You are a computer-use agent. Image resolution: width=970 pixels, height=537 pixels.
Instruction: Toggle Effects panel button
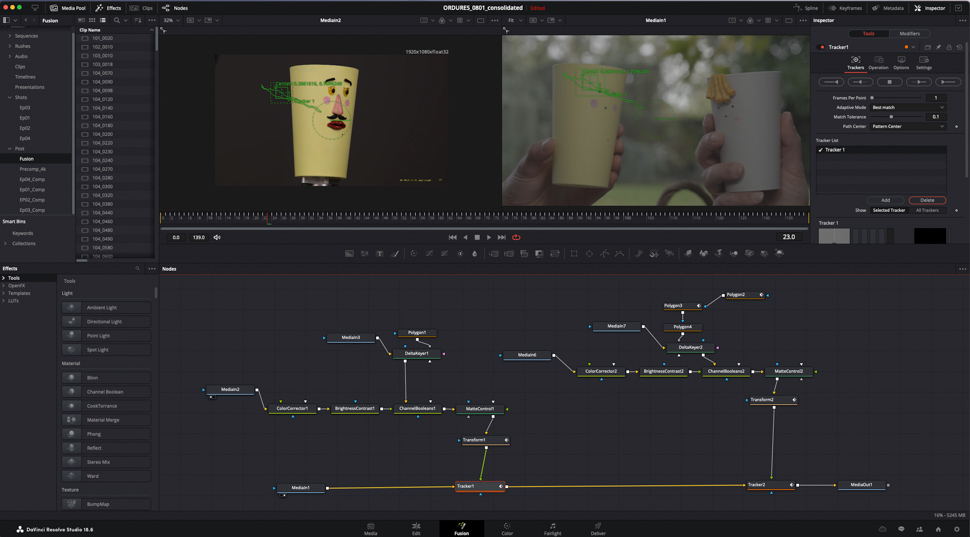click(x=108, y=8)
